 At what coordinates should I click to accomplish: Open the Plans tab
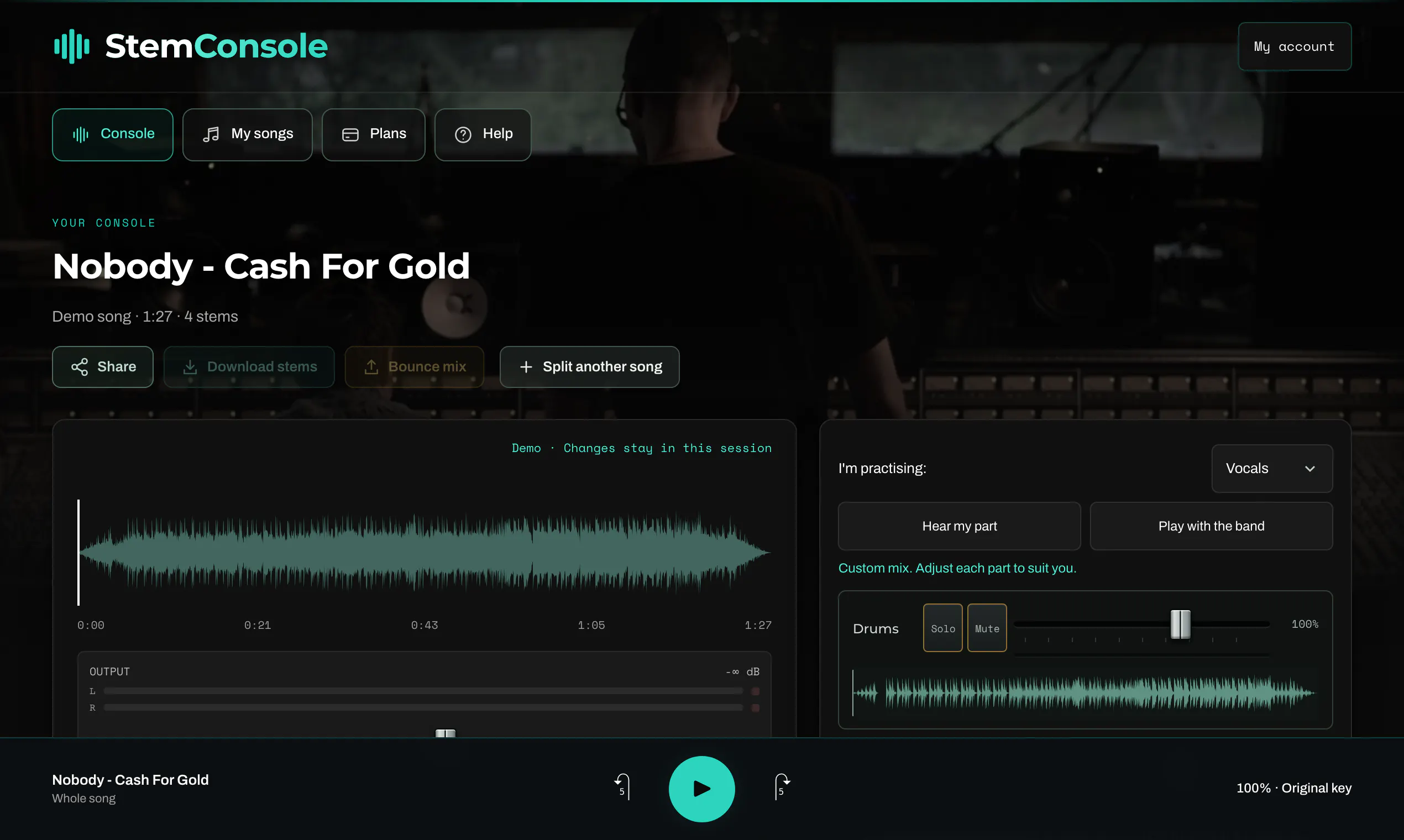pyautogui.click(x=374, y=135)
